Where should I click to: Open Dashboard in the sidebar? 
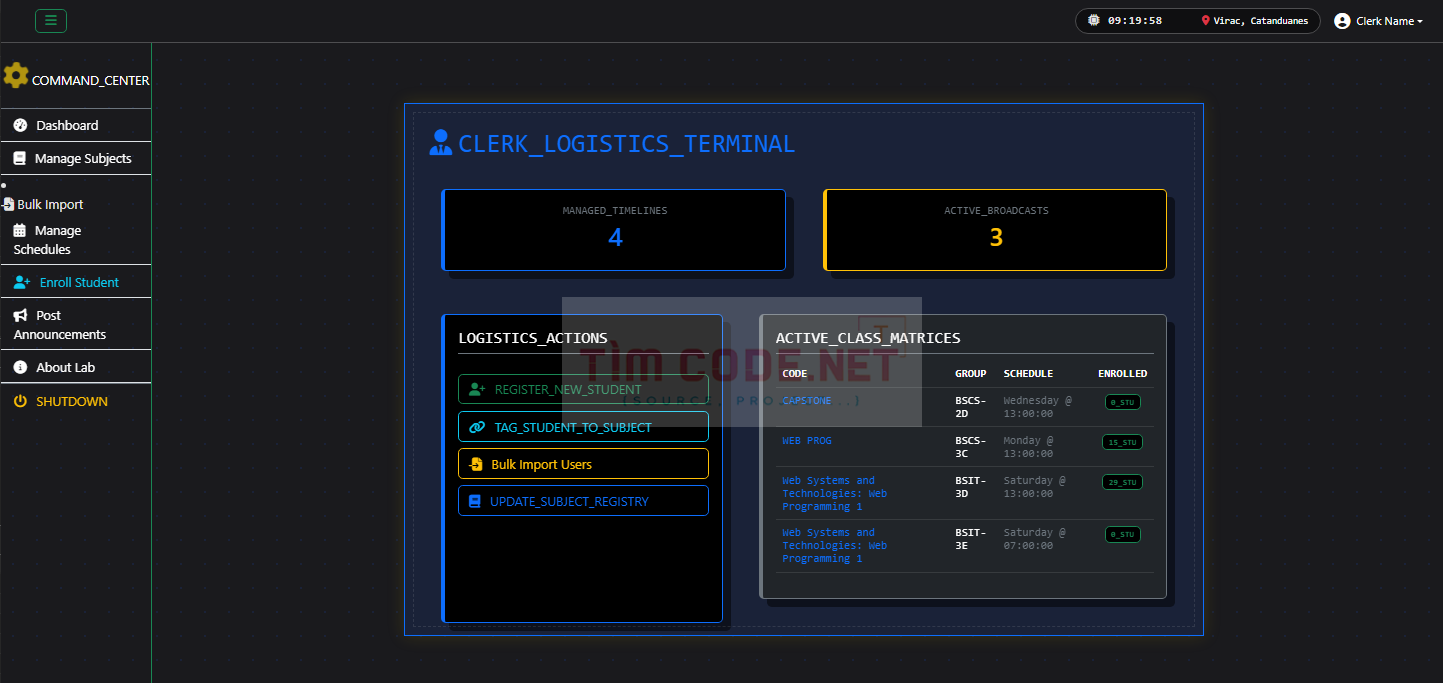(76, 125)
